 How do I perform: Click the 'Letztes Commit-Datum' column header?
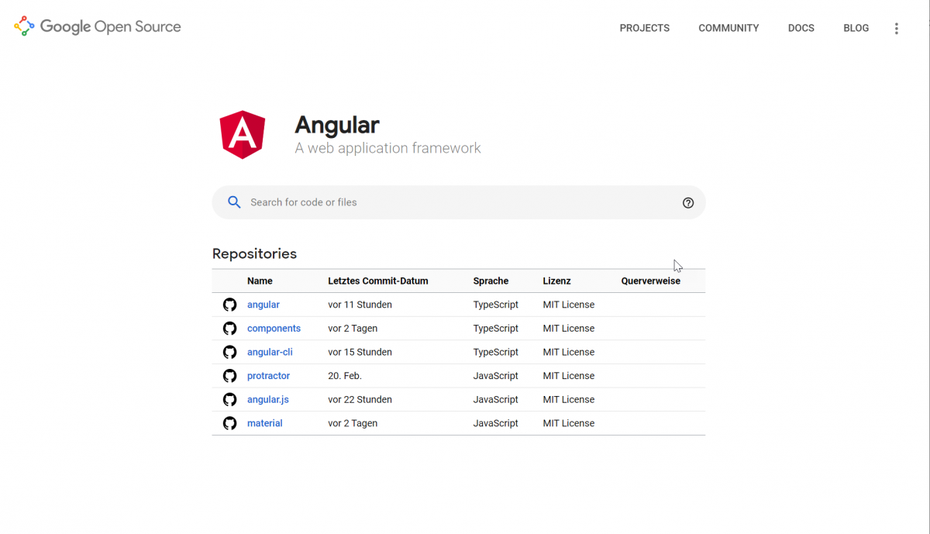click(378, 281)
